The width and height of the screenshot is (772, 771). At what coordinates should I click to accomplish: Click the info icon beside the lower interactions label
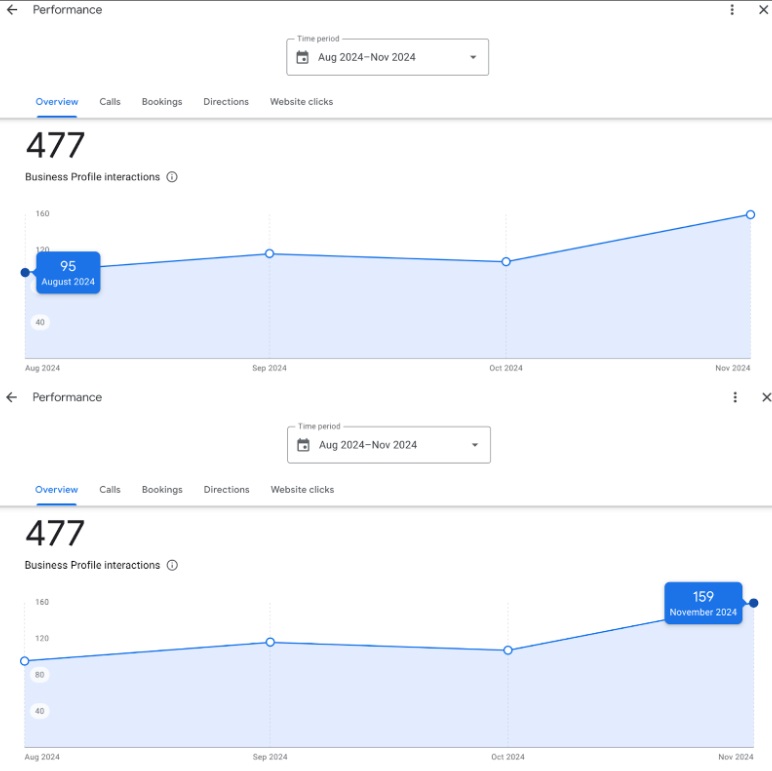tap(172, 565)
